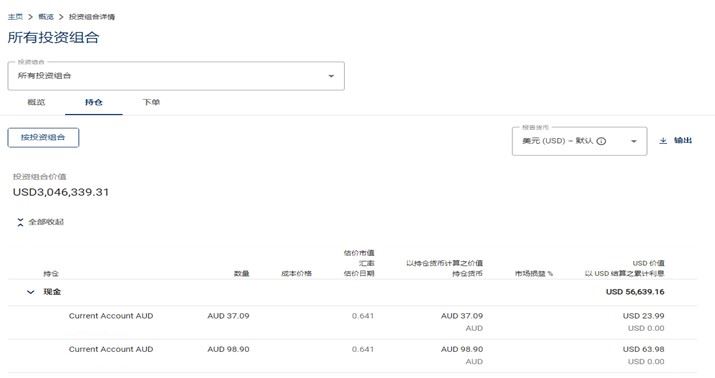
Task: Click quantity AUD 37.09
Action: tap(228, 316)
